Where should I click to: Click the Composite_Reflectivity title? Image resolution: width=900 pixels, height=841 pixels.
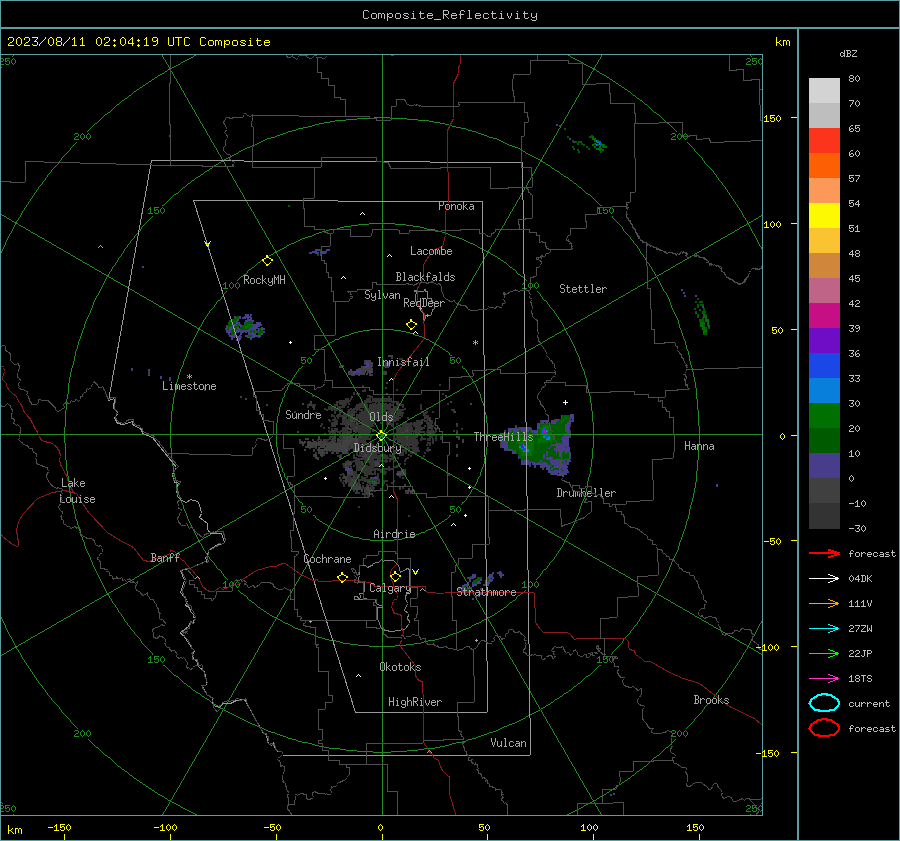[x=450, y=15]
